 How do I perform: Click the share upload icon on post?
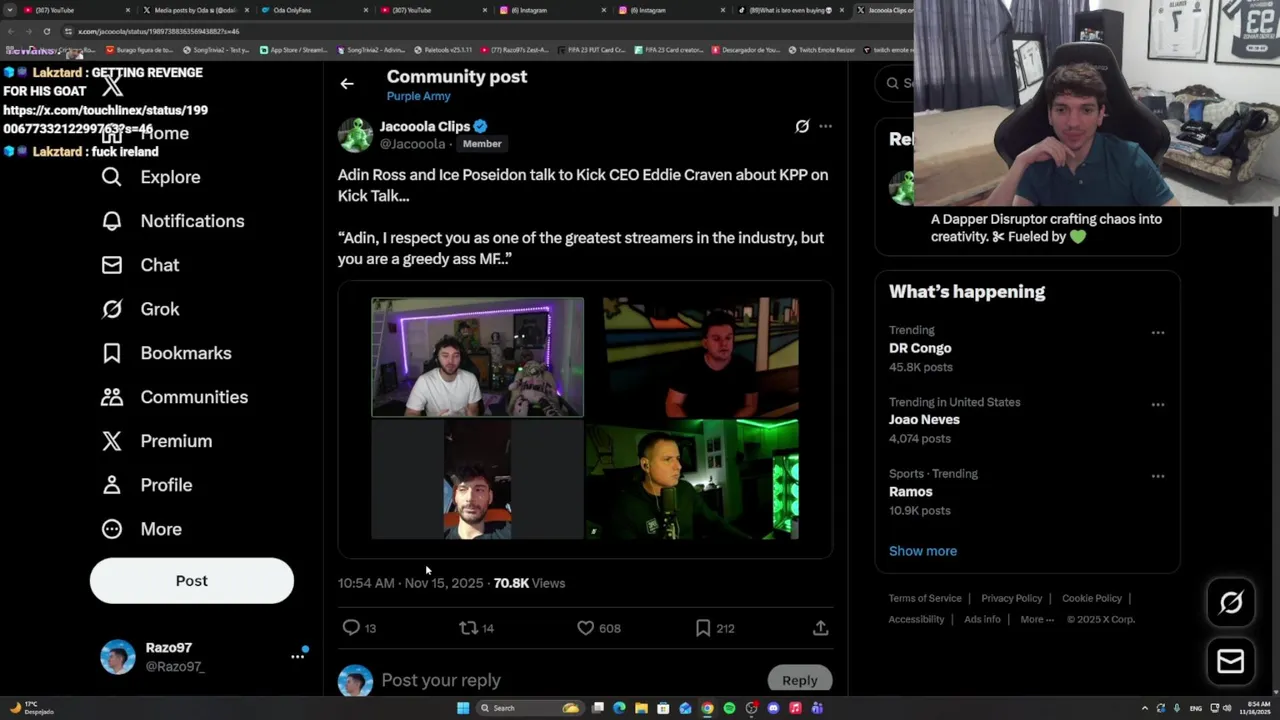click(x=820, y=628)
